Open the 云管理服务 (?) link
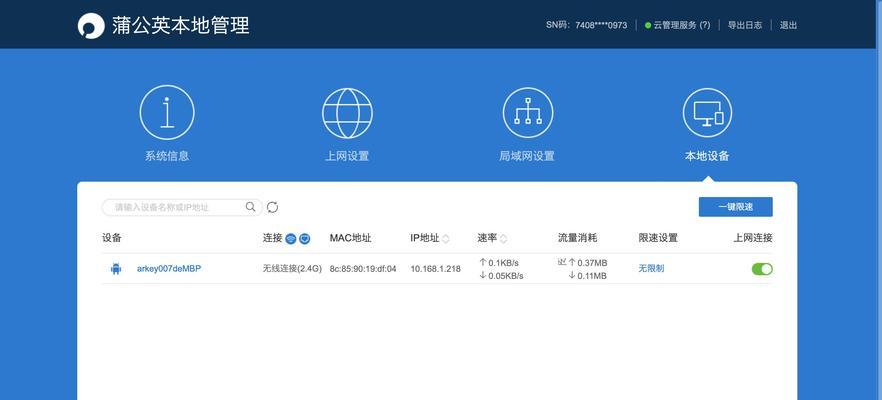The height and width of the screenshot is (400, 882). (x=682, y=25)
